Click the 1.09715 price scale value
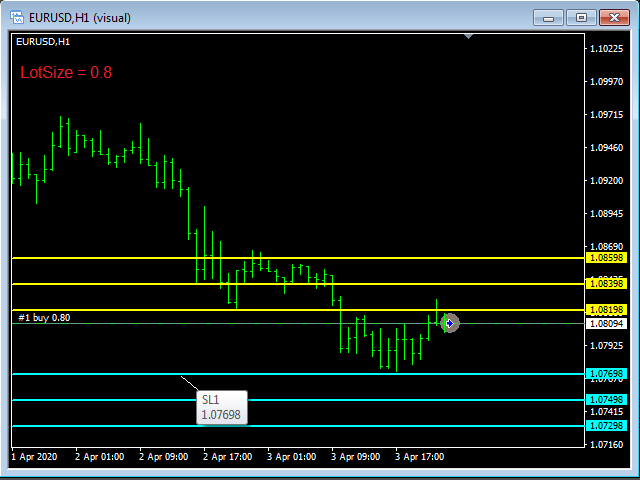Image resolution: width=640 pixels, height=480 pixels. pyautogui.click(x=607, y=115)
